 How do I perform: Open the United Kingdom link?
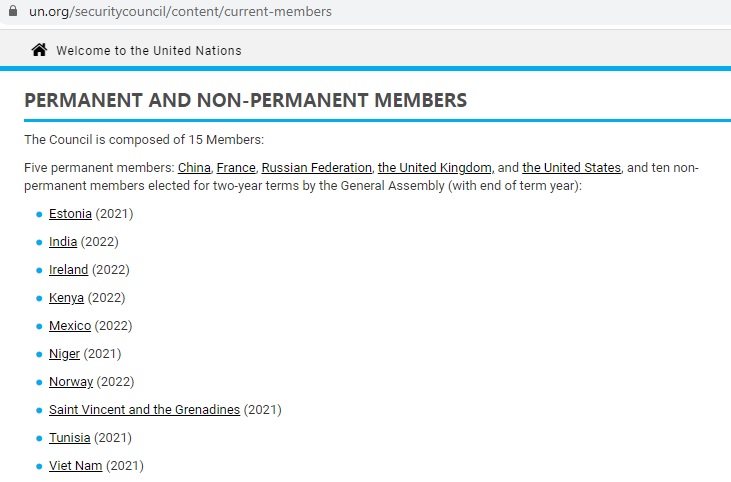tap(434, 168)
